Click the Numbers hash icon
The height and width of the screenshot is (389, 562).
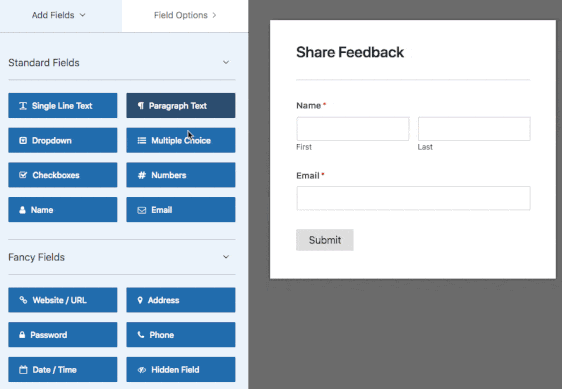(x=142, y=175)
